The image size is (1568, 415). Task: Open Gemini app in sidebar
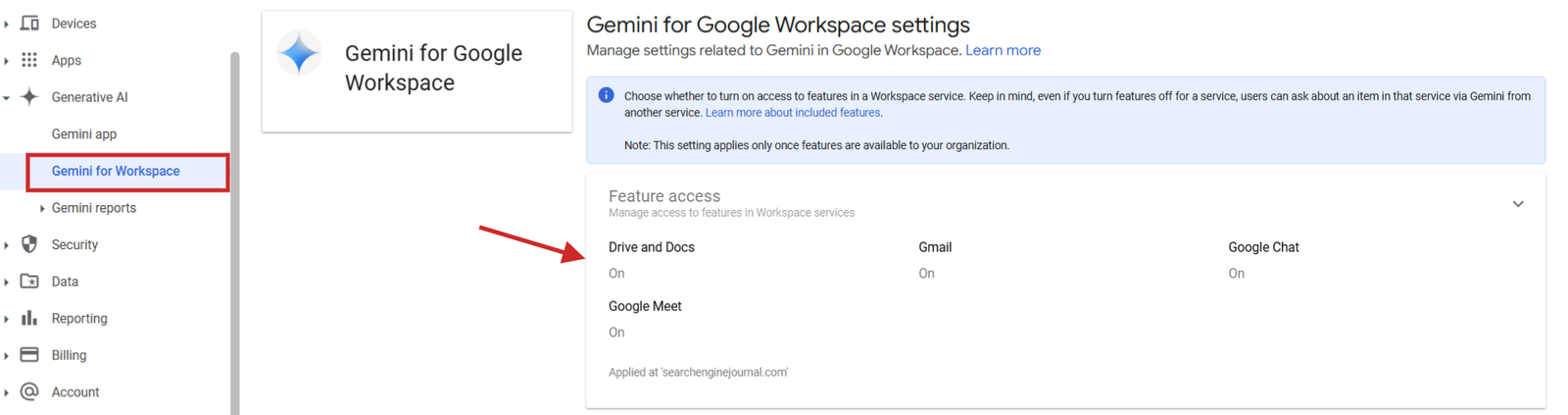point(84,133)
